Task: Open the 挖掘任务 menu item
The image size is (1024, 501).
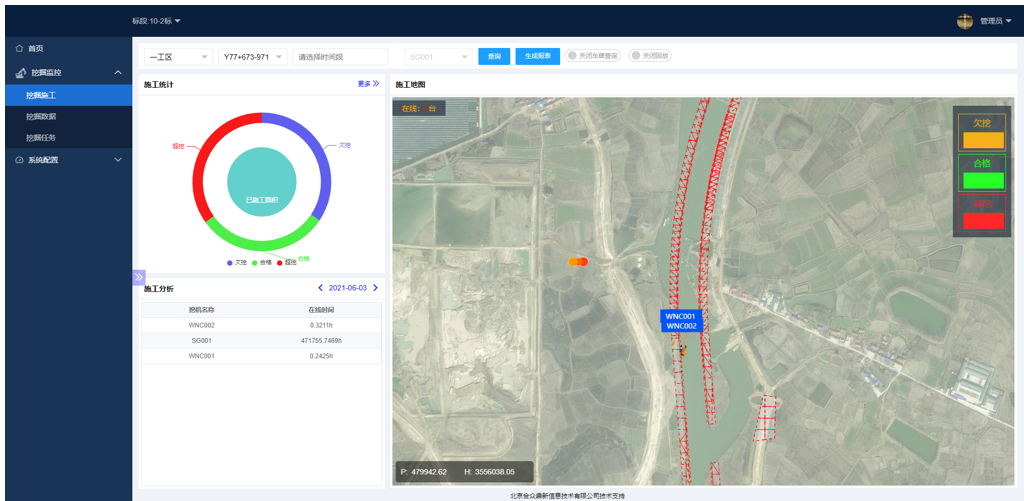Action: tap(42, 138)
